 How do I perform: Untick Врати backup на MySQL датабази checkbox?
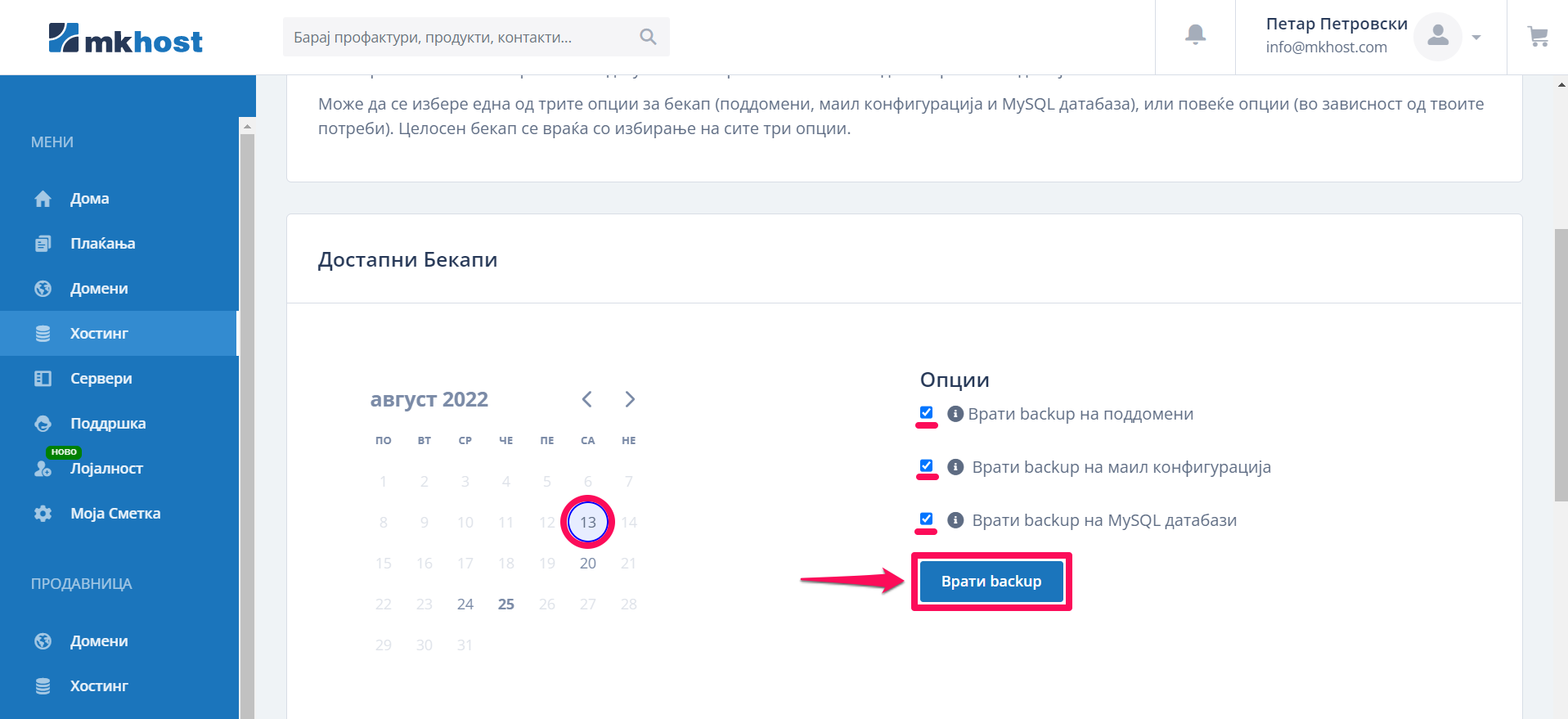pyautogui.click(x=926, y=519)
